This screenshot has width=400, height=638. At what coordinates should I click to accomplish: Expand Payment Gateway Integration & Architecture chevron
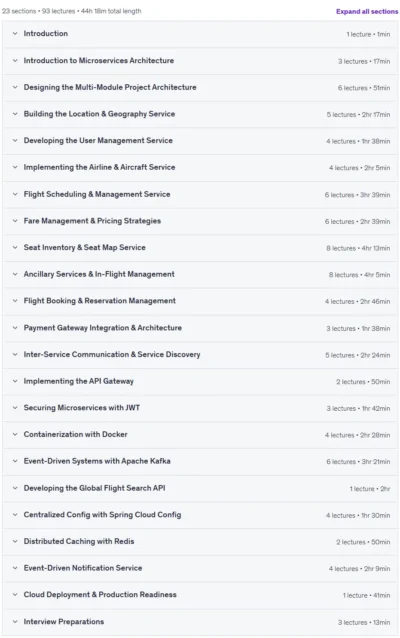pyautogui.click(x=15, y=328)
